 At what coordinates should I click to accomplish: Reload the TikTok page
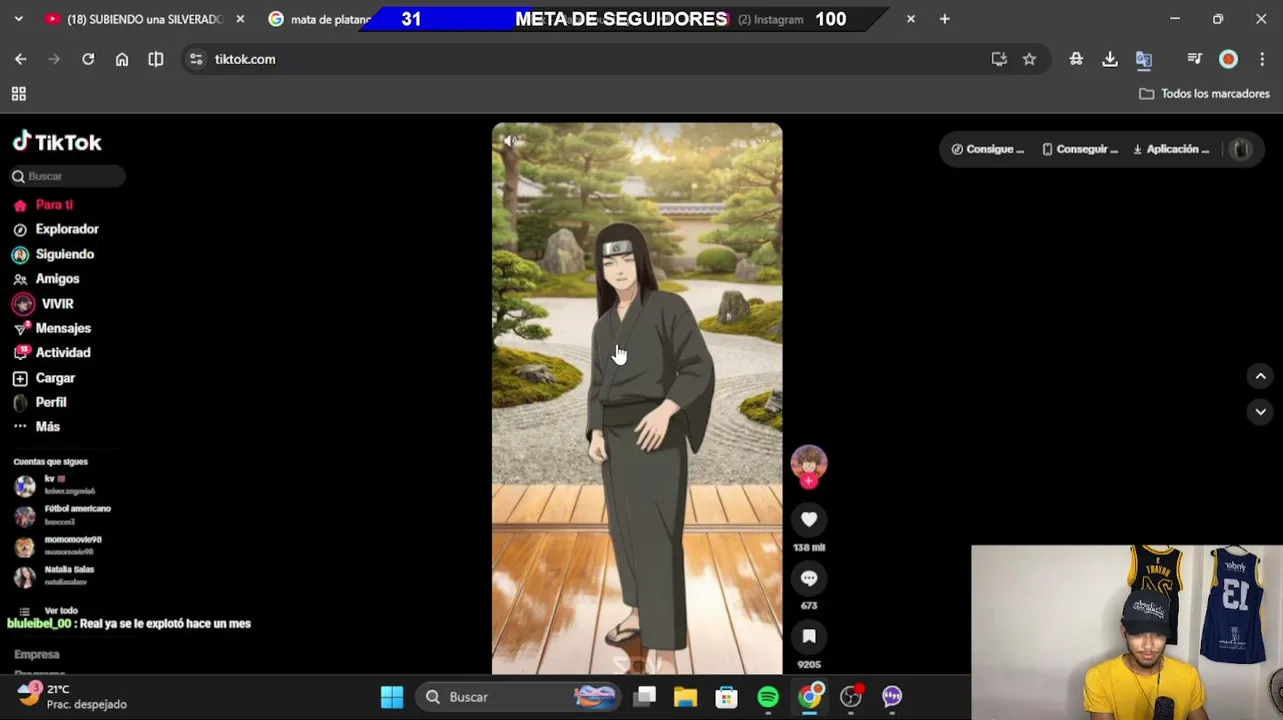pos(88,59)
